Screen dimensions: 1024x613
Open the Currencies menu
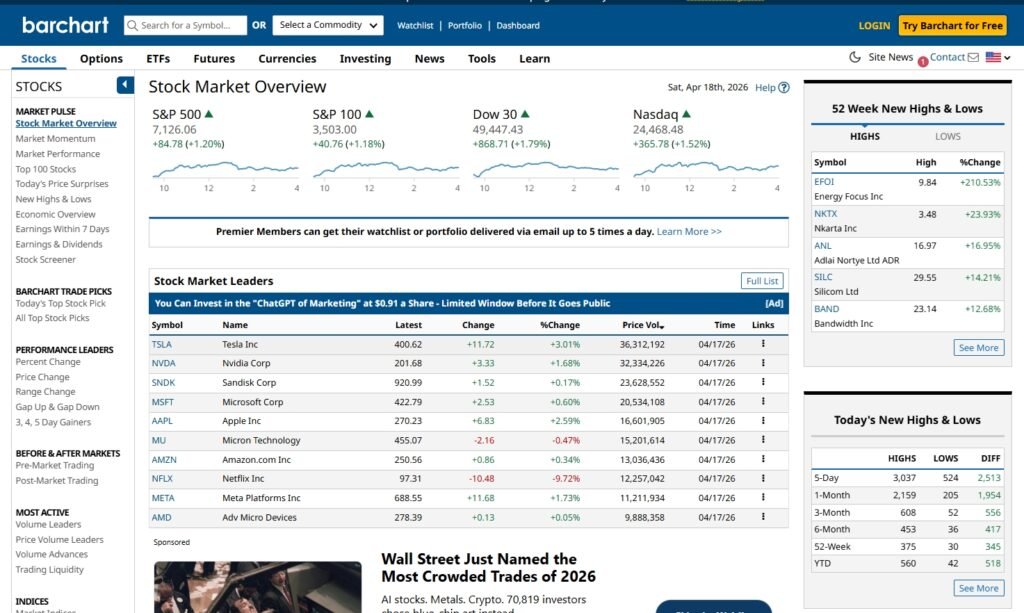[x=287, y=58]
